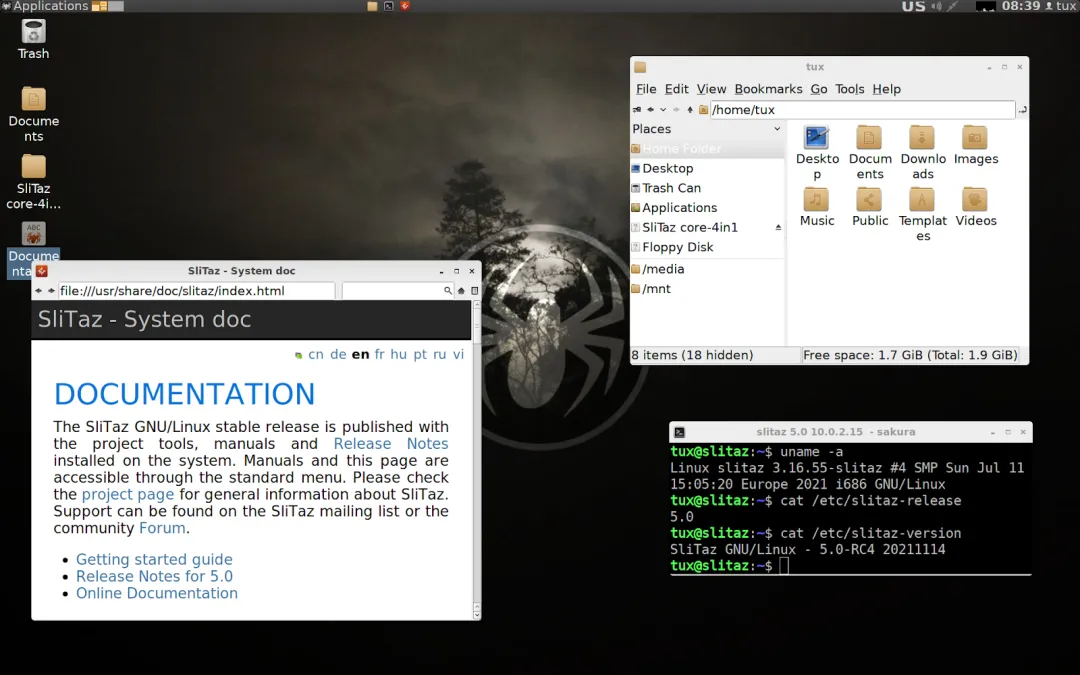The height and width of the screenshot is (675, 1080).
Task: Open the Edit menu
Action: (x=676, y=89)
